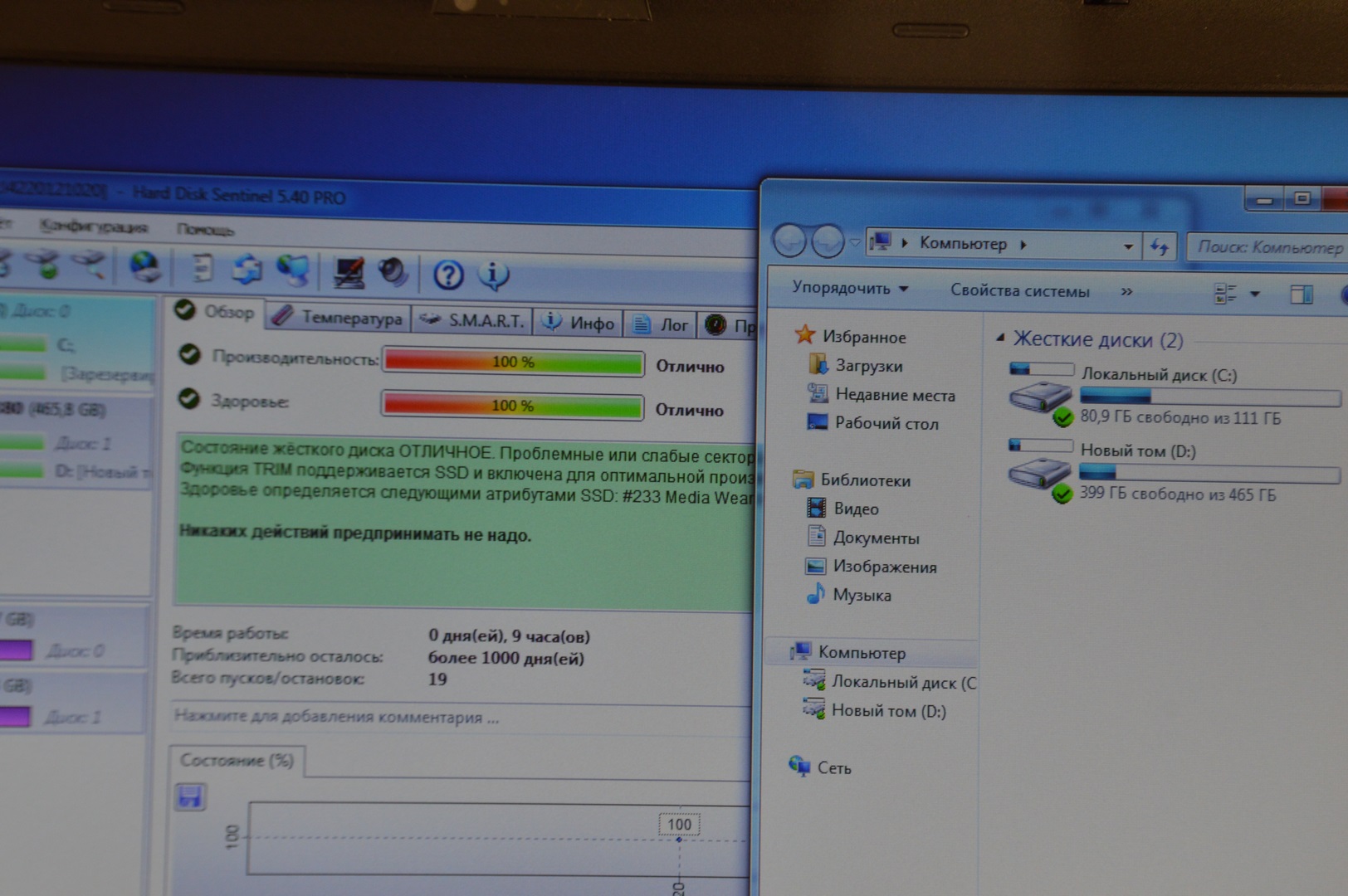Click the globe and disk toolbar icon

pos(145,267)
